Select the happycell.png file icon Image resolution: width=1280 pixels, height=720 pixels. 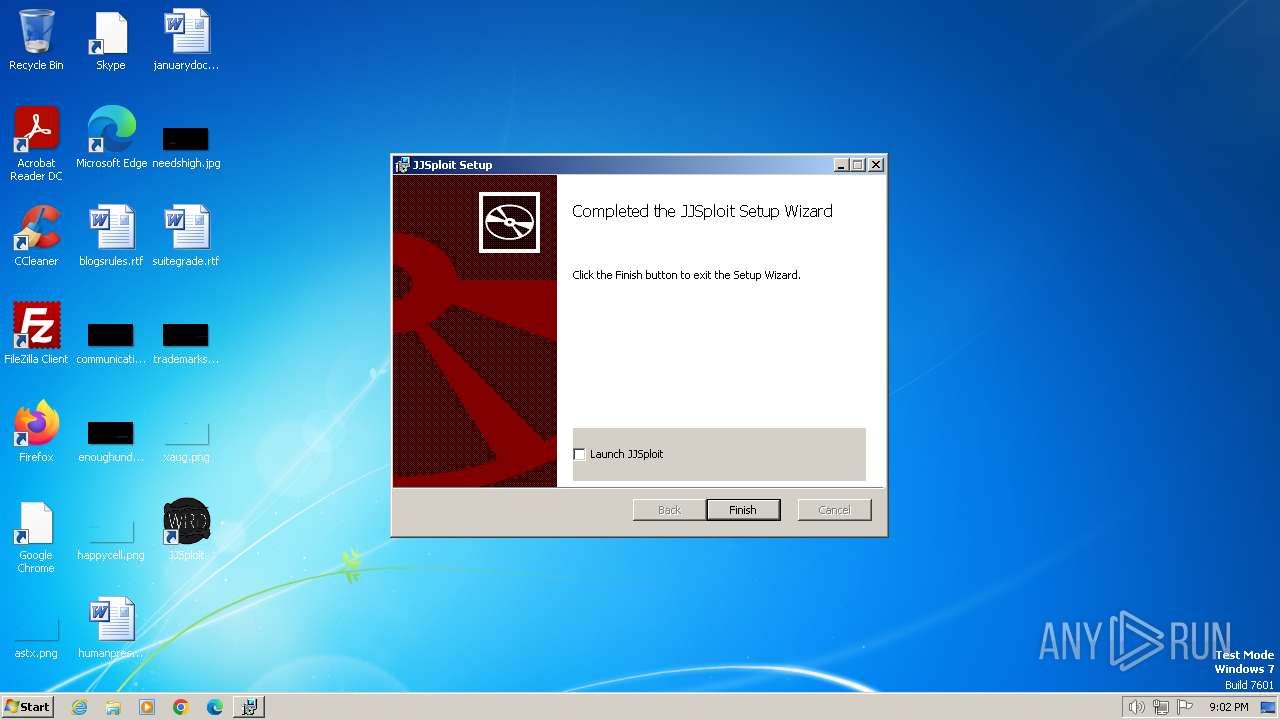111,538
